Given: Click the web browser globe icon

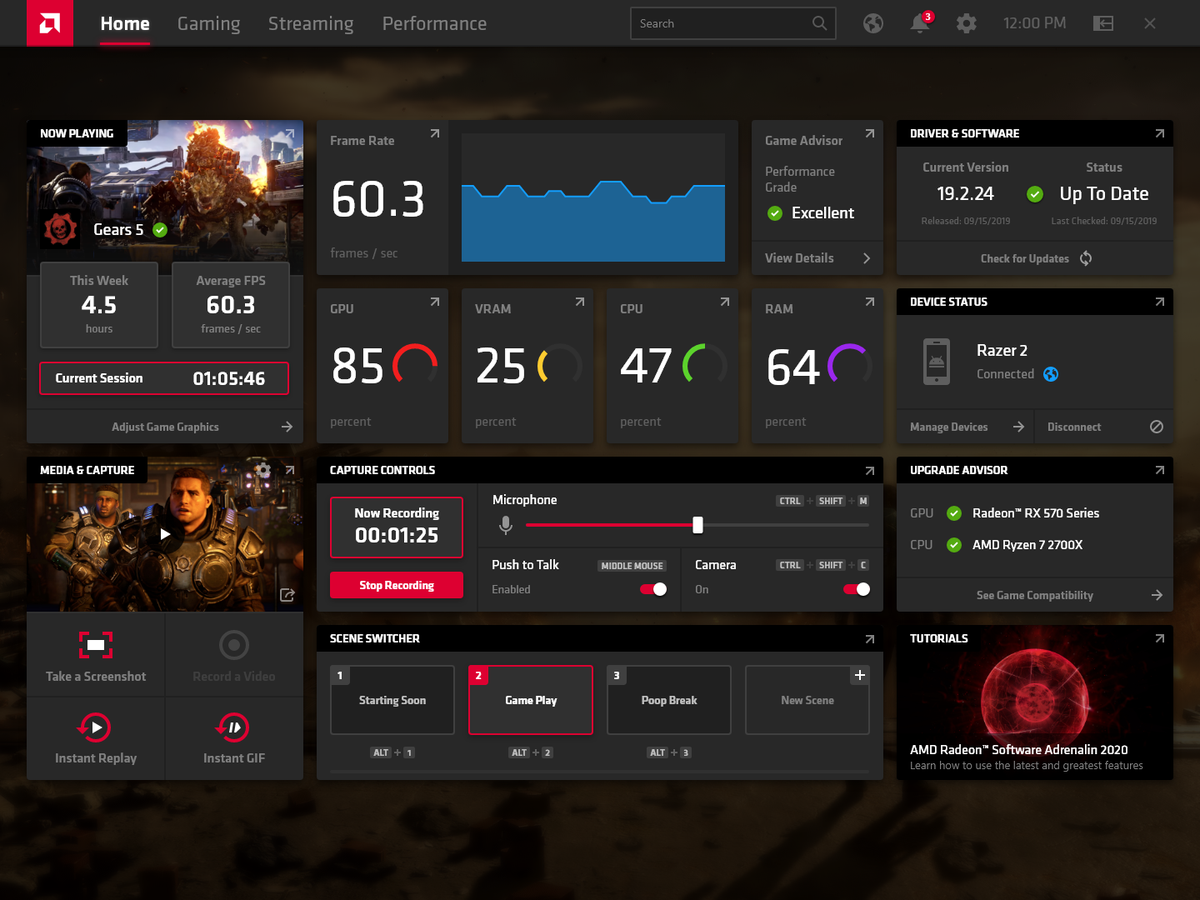Looking at the screenshot, I should pos(873,24).
